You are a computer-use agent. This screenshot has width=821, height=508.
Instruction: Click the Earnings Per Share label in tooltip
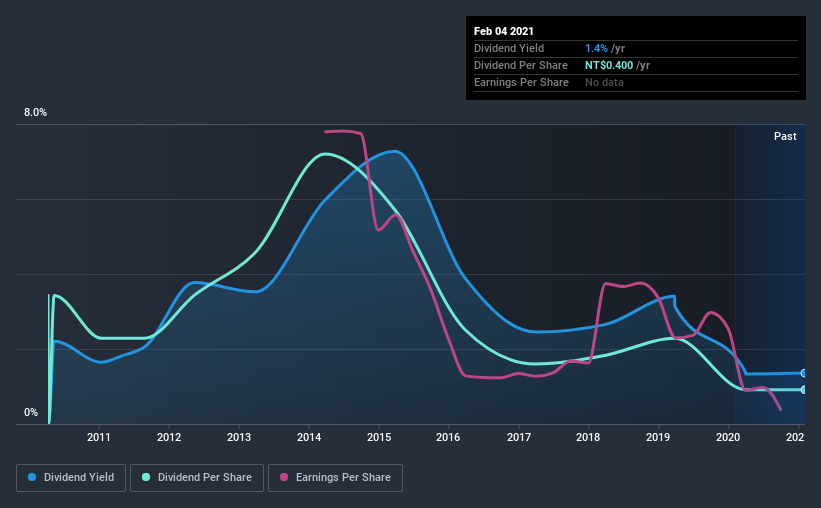point(521,82)
